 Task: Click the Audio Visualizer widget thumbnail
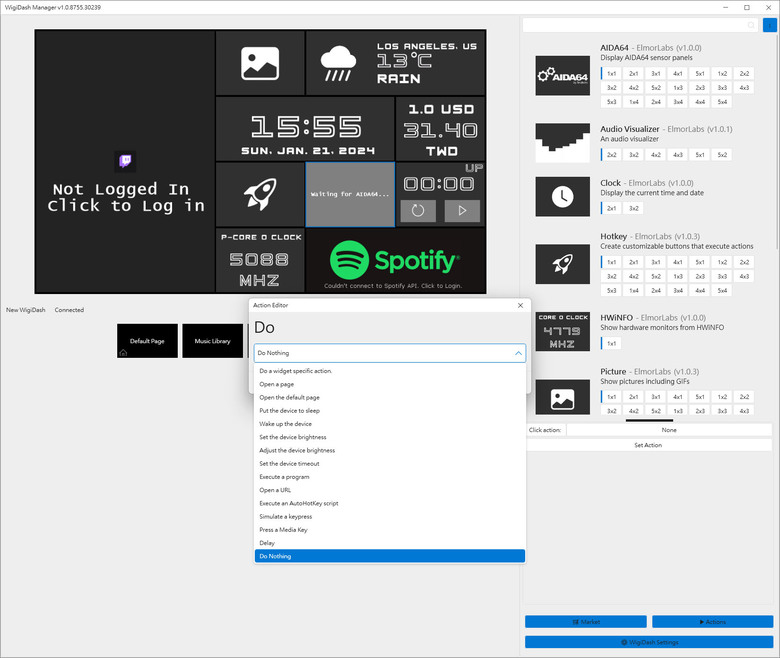coord(563,143)
